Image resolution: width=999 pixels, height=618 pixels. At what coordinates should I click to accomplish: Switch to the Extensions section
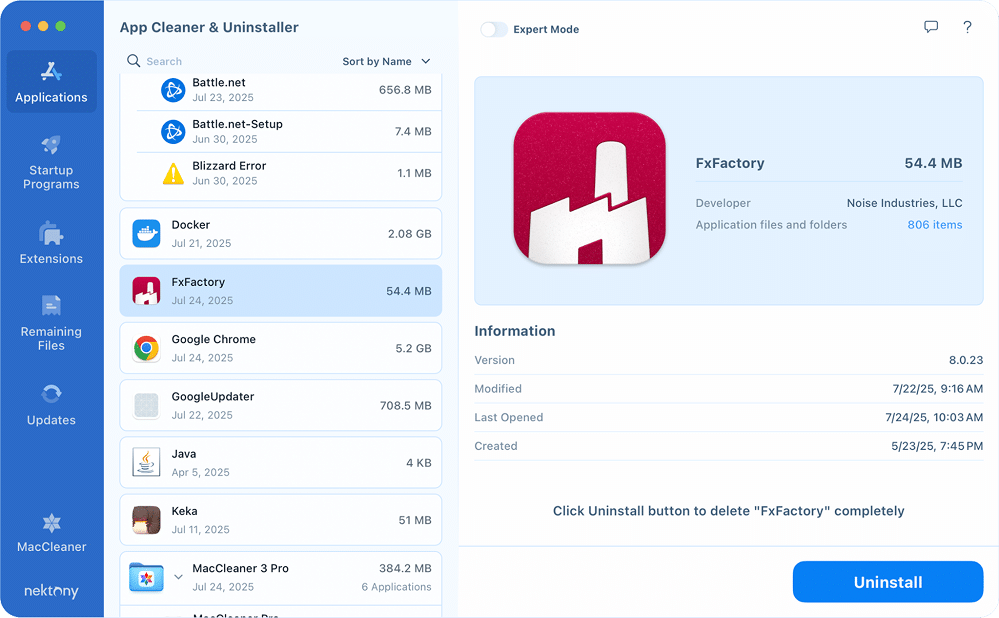pyautogui.click(x=52, y=243)
